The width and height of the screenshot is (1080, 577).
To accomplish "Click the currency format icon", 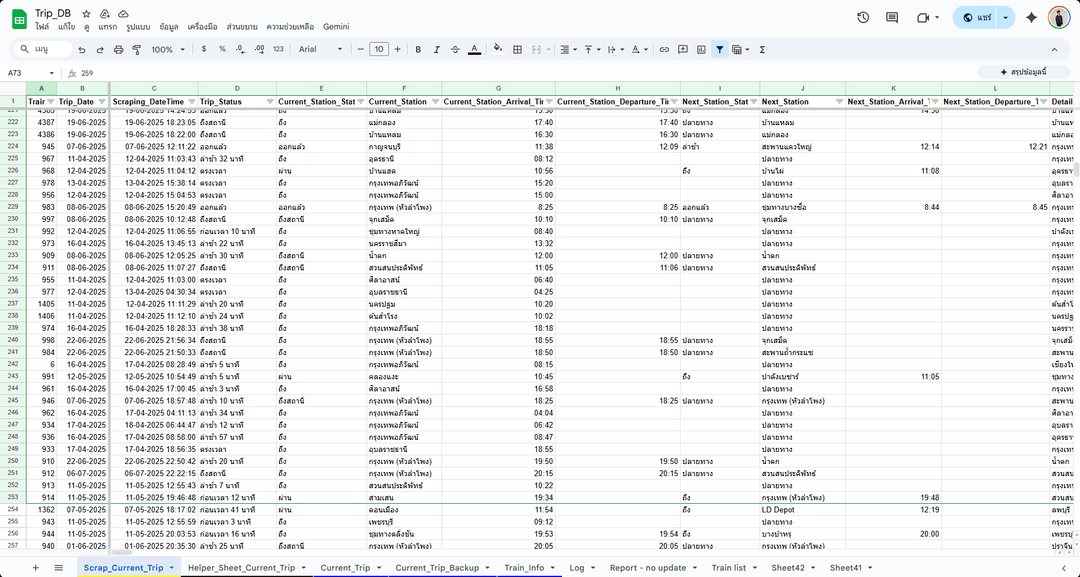I will pyautogui.click(x=205, y=49).
